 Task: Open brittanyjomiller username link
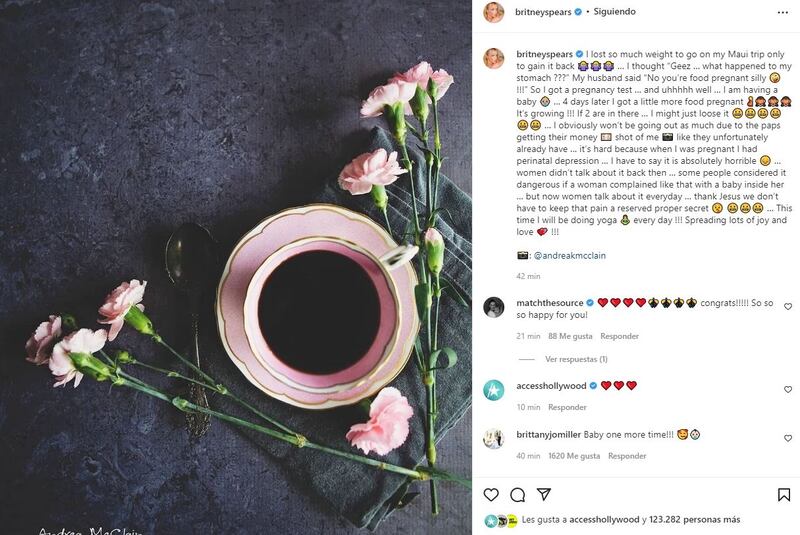click(548, 435)
